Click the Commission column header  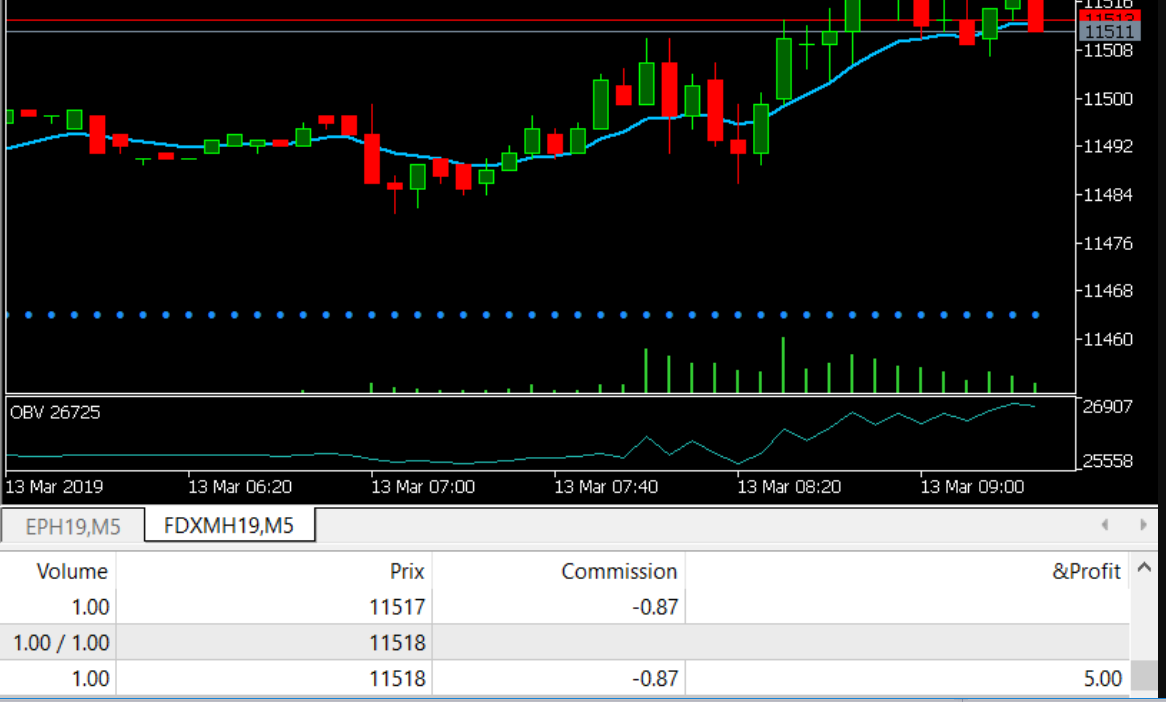tap(618, 571)
